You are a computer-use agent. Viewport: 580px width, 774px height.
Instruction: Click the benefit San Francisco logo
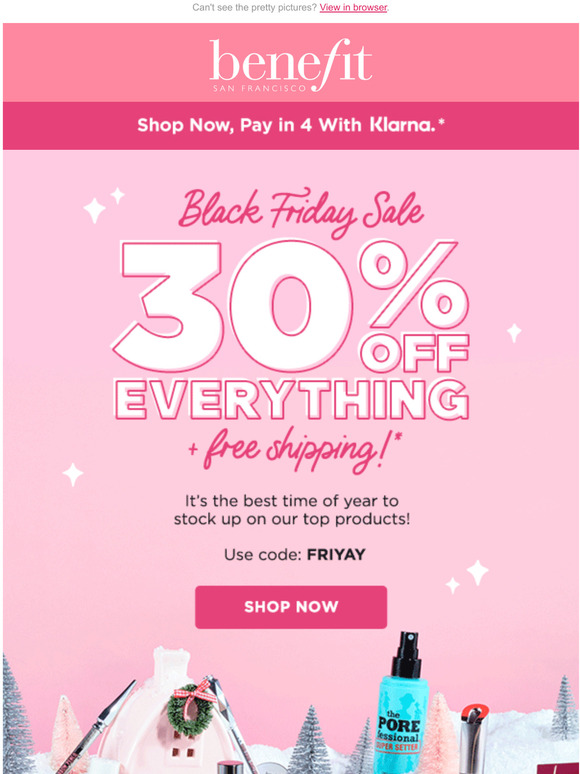(x=290, y=65)
